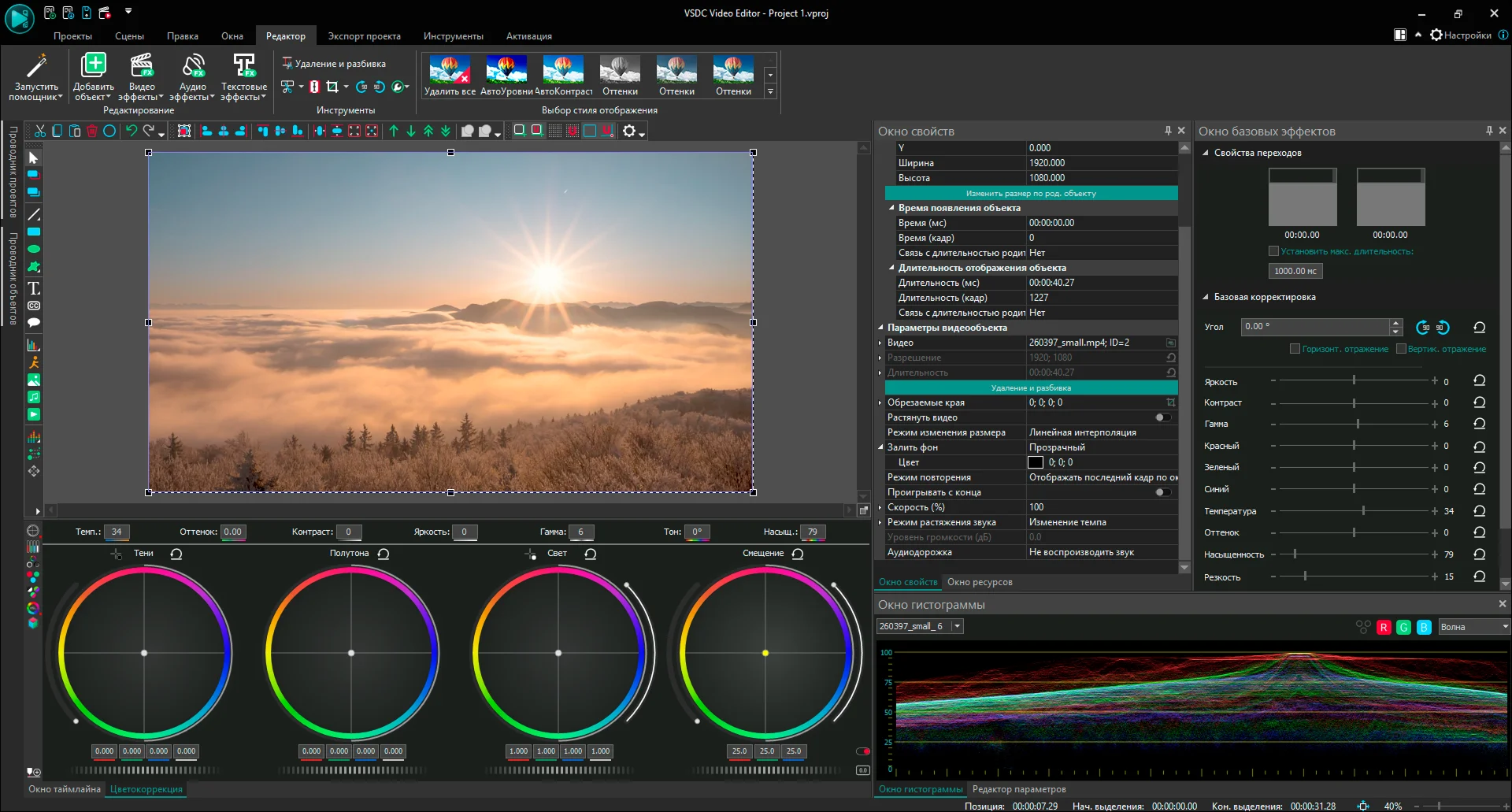Click the teal Удаление и разбивка property button
The image size is (1512, 812).
[x=1031, y=387]
